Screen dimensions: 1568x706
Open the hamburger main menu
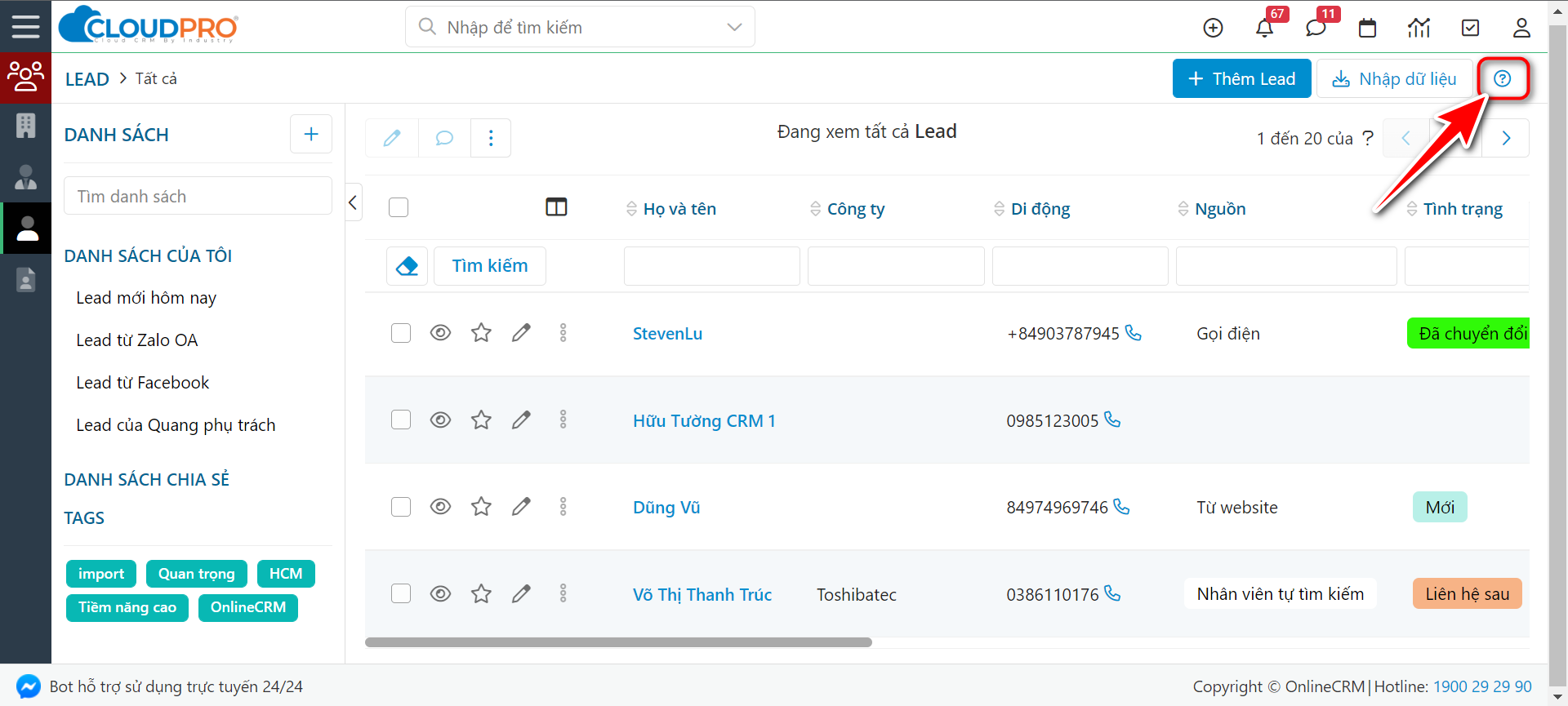[25, 26]
